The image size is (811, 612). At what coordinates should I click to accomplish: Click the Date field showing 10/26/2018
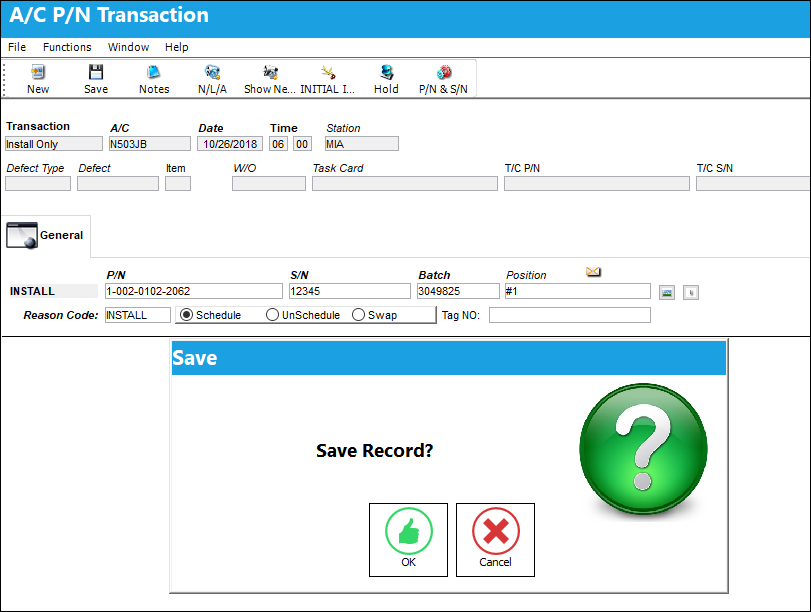coord(230,144)
